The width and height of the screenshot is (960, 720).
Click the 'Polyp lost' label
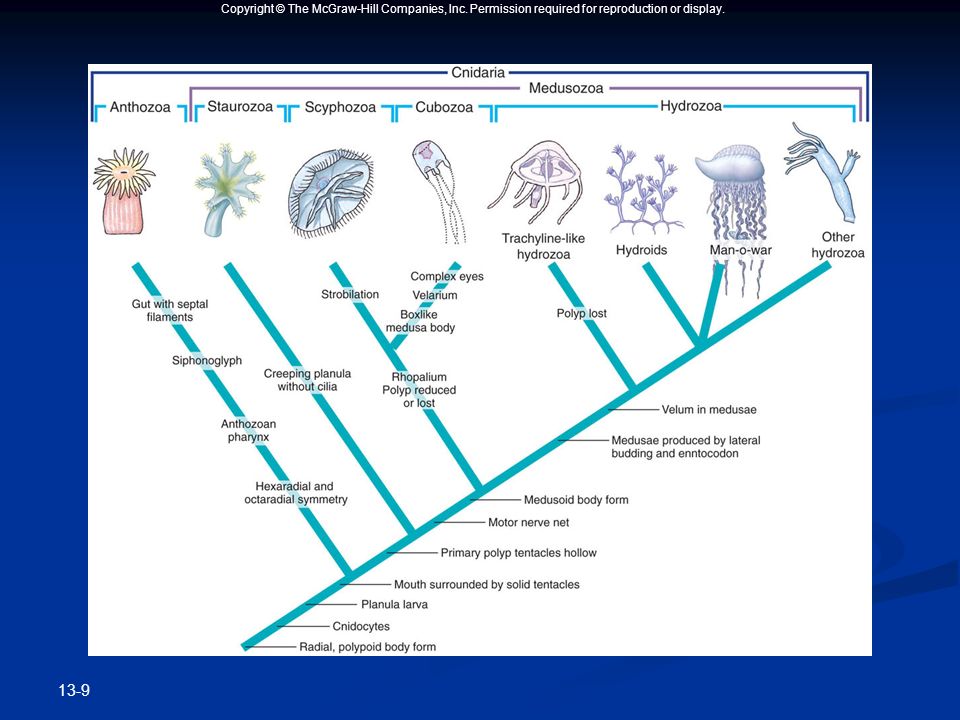pyautogui.click(x=582, y=313)
